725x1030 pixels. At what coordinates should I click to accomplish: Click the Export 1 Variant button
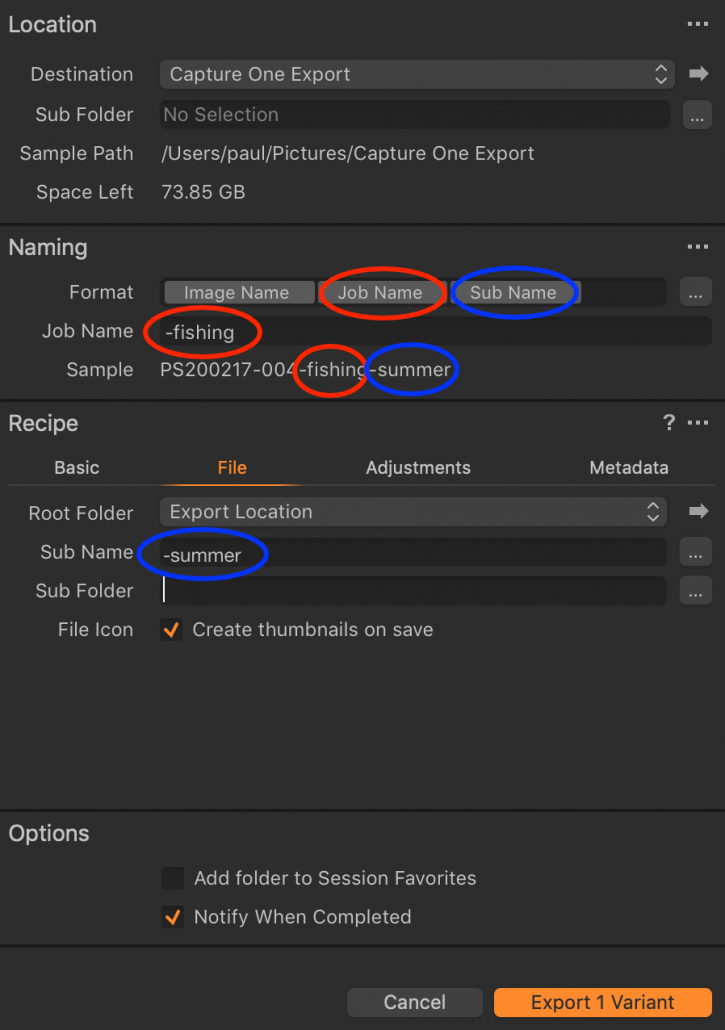click(x=603, y=1002)
